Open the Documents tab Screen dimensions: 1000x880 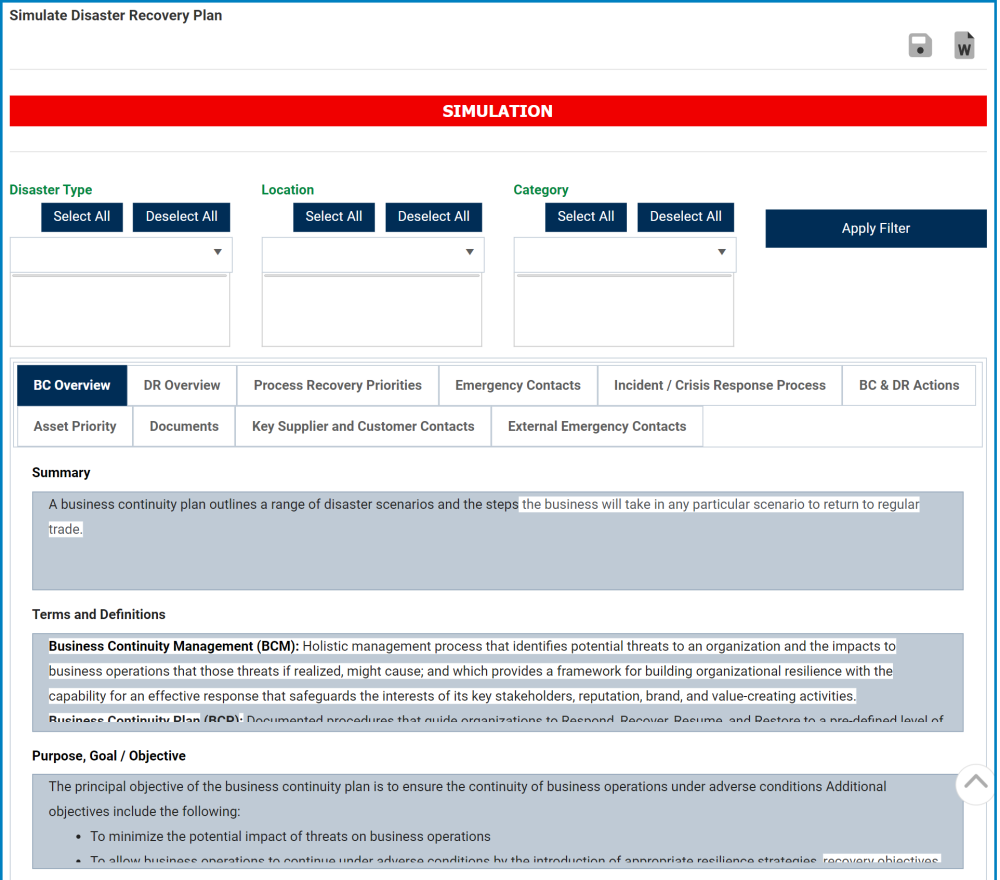pyautogui.click(x=183, y=426)
